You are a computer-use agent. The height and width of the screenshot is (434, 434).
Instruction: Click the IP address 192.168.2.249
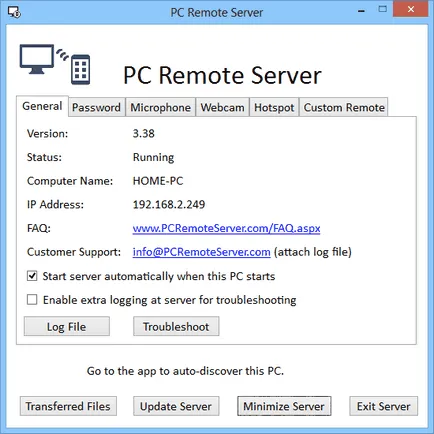pyautogui.click(x=169, y=204)
